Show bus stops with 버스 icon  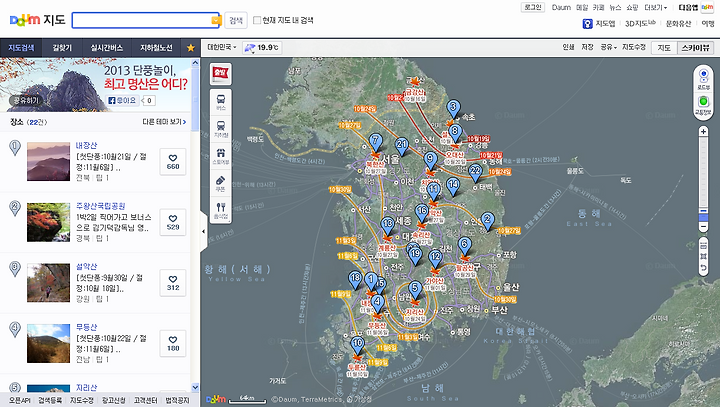[x=221, y=102]
